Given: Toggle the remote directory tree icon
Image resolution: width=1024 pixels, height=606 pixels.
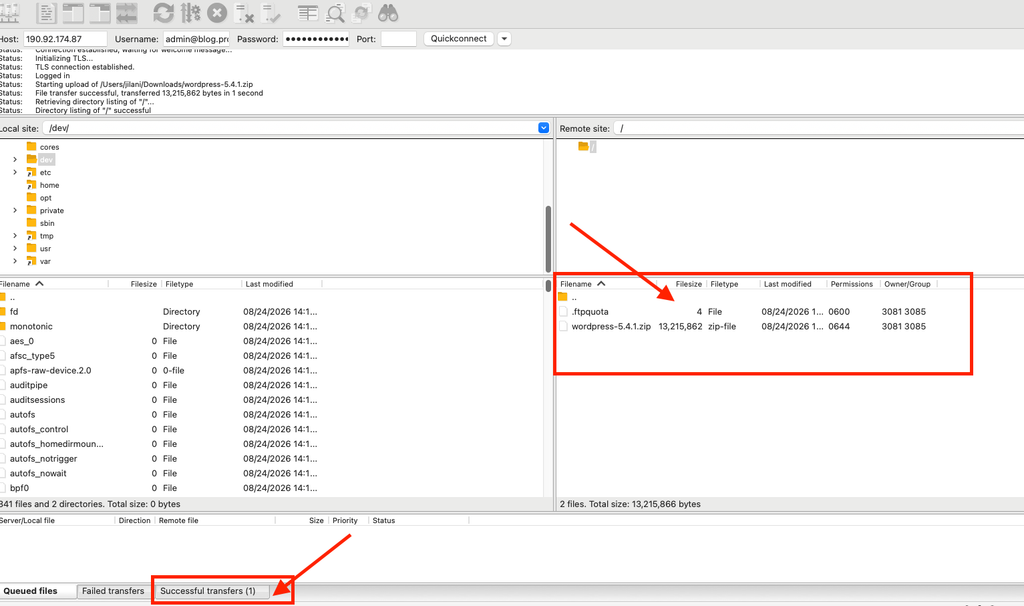Looking at the screenshot, I should click(x=100, y=13).
